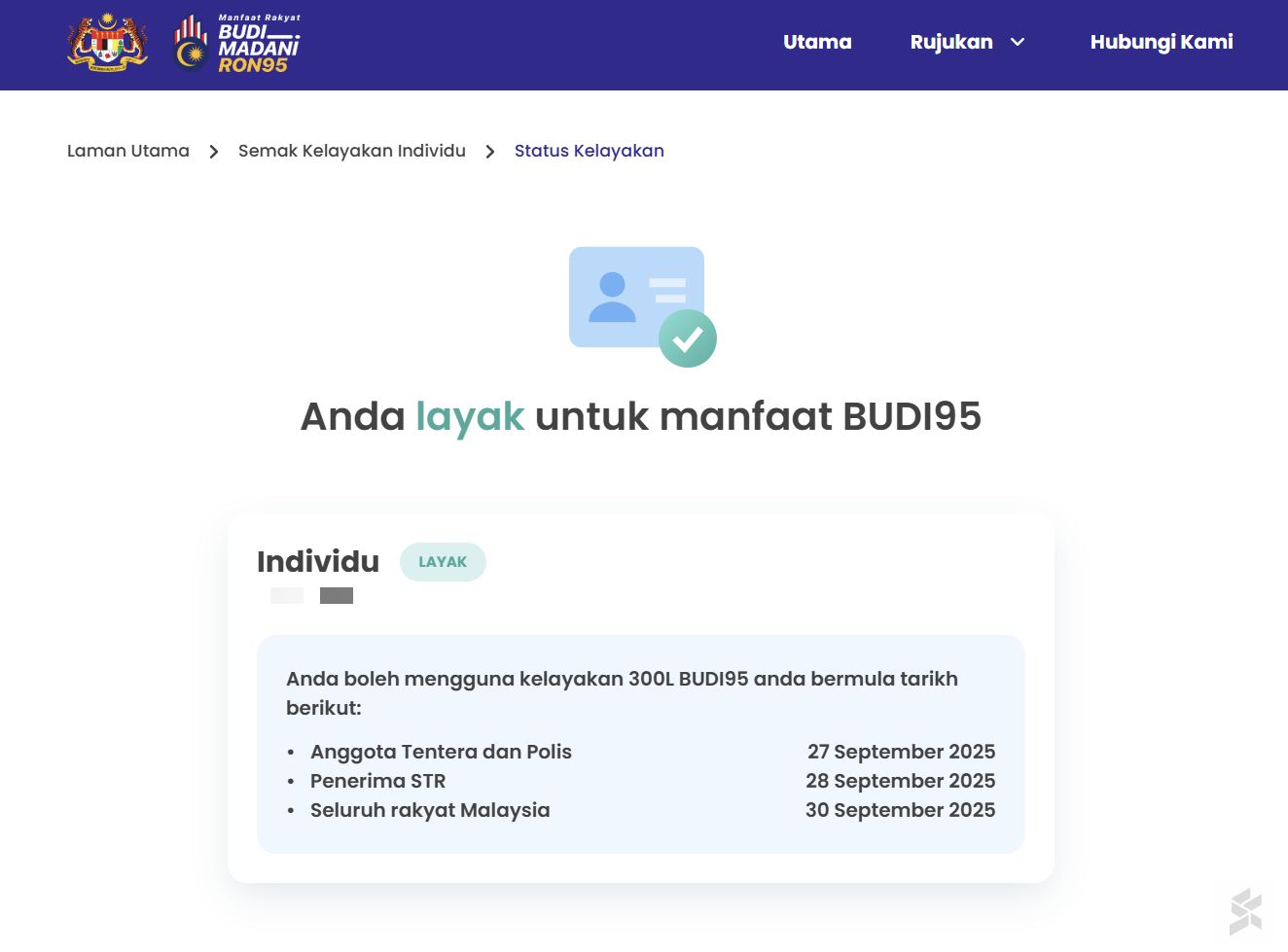Viewport: 1288px width, 952px height.
Task: Go to the Hubungi Kami page
Action: [x=1161, y=42]
